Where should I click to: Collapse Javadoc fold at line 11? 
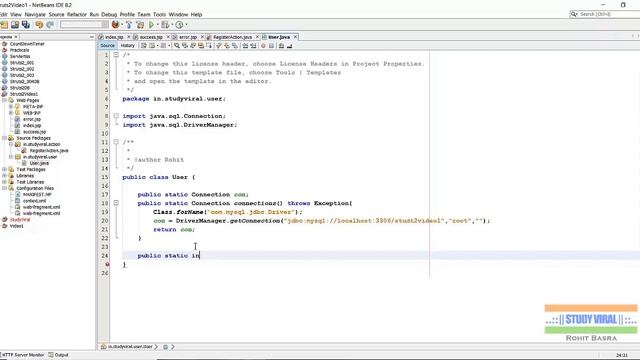[116, 142]
